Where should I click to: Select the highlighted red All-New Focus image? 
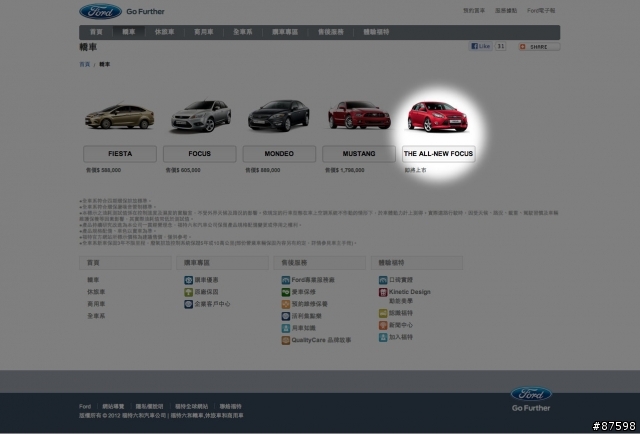[438, 117]
